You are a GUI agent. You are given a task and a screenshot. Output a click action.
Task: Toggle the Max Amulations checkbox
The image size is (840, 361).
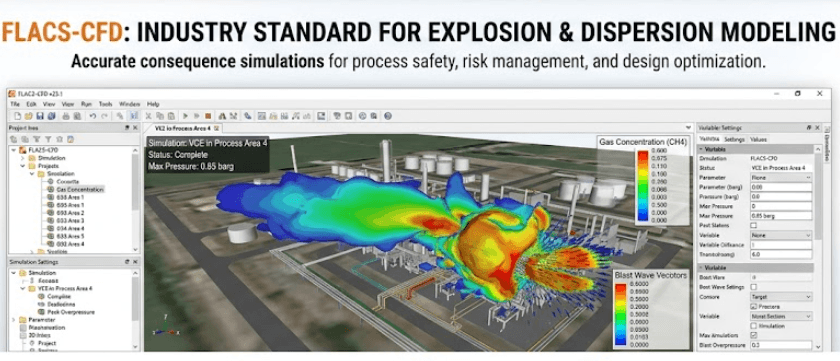click(x=754, y=335)
